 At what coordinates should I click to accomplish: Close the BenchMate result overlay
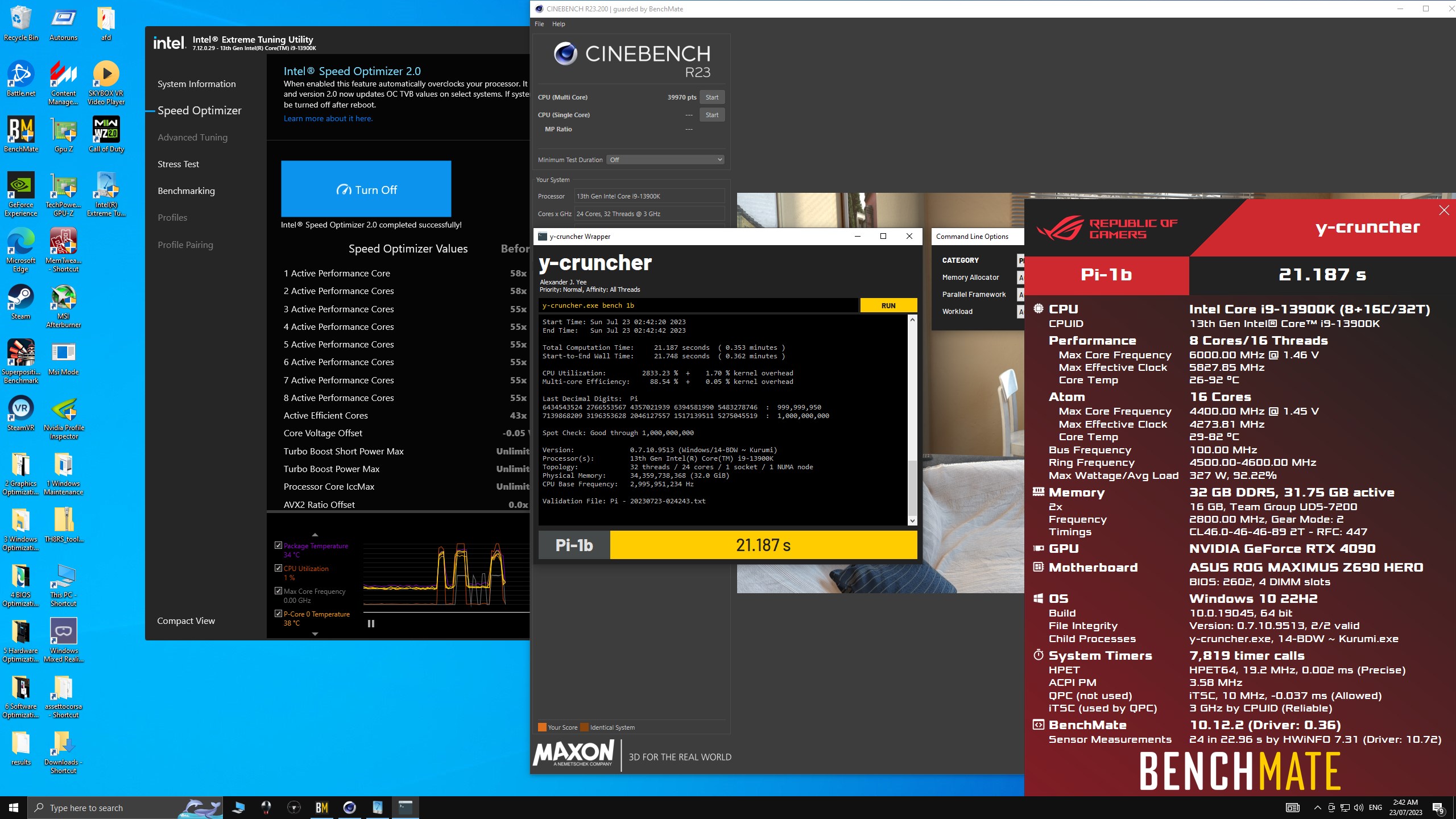1443,210
